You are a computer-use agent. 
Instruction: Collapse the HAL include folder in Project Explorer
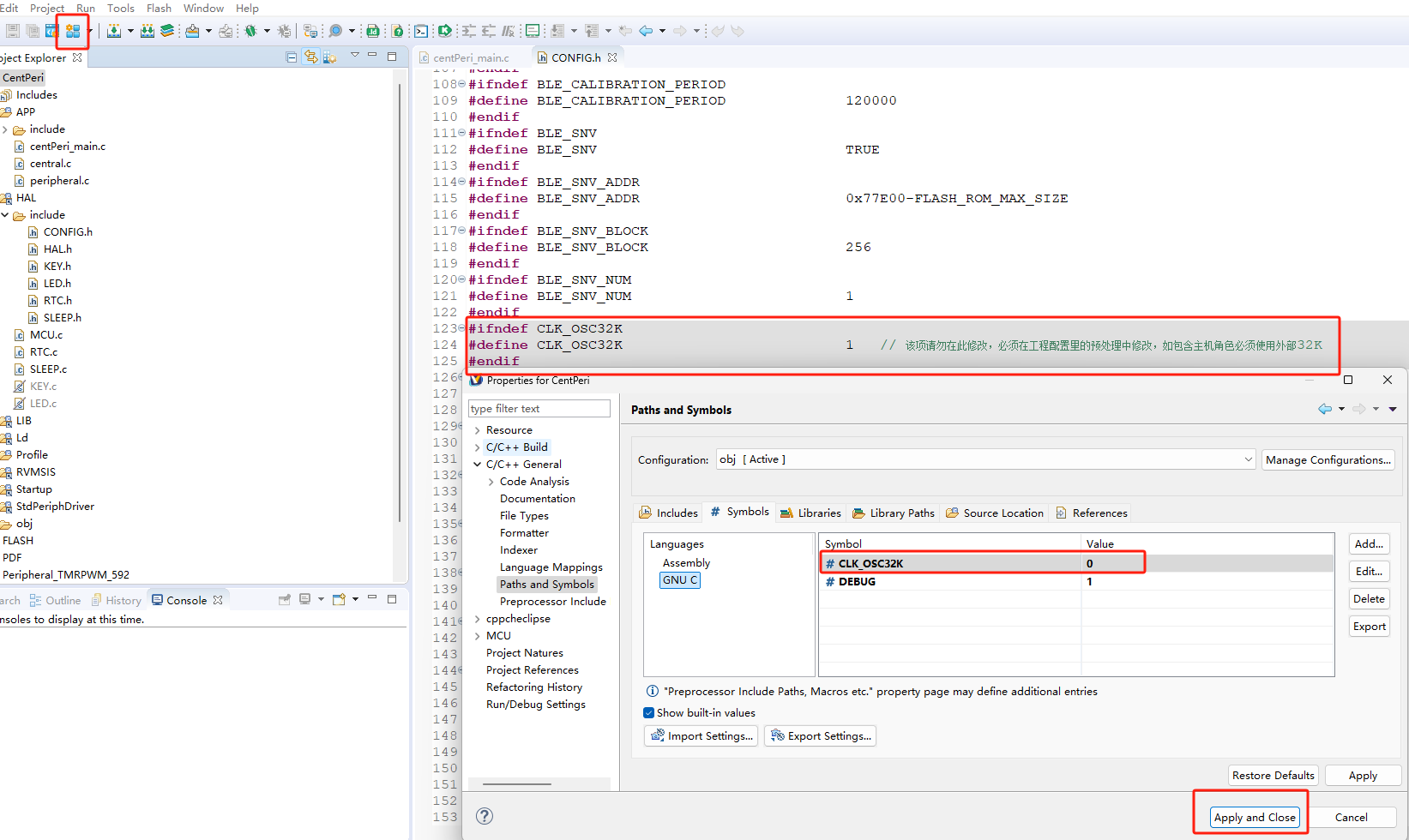click(x=5, y=215)
